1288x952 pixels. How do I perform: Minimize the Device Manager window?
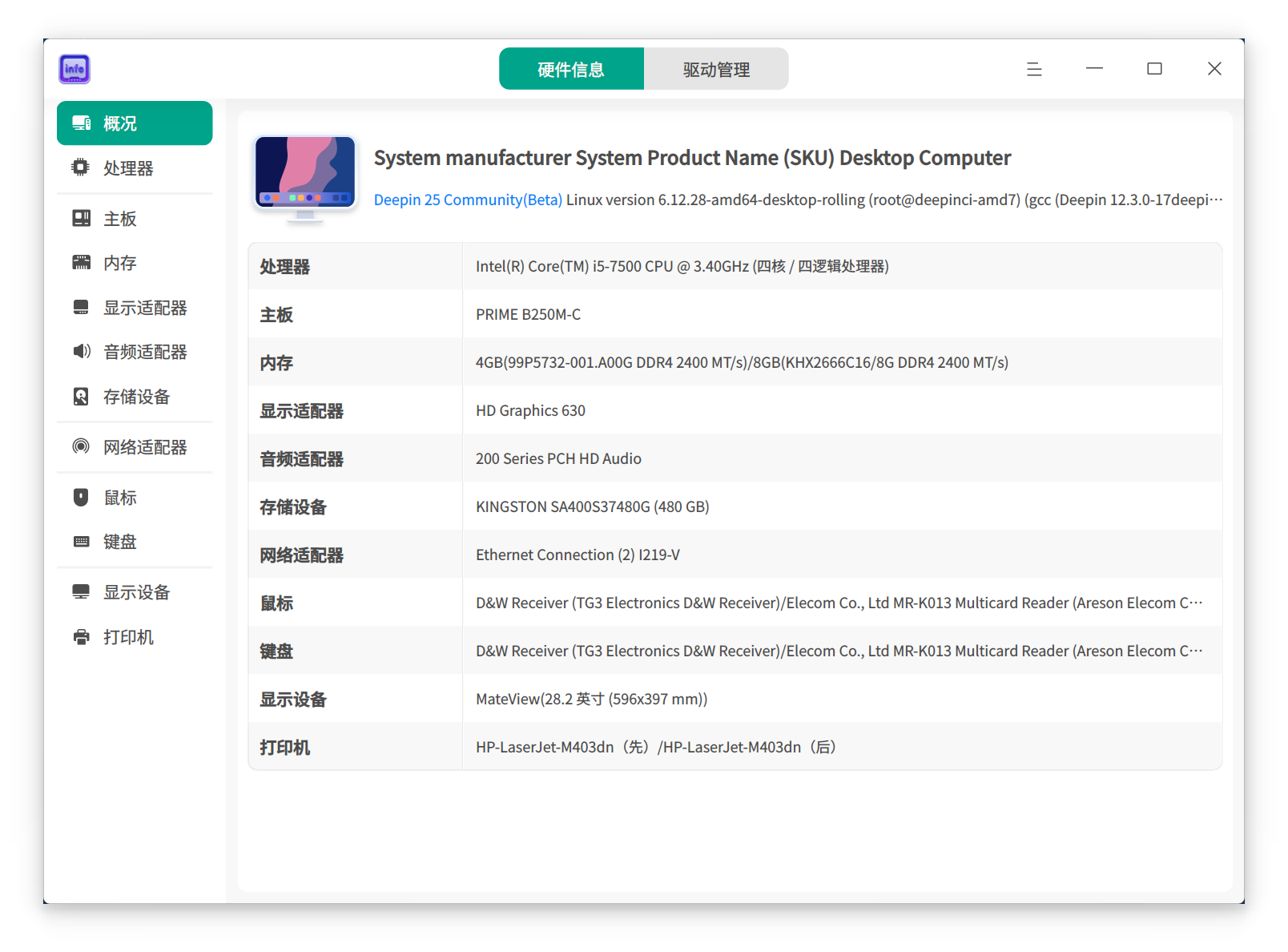(x=1094, y=69)
